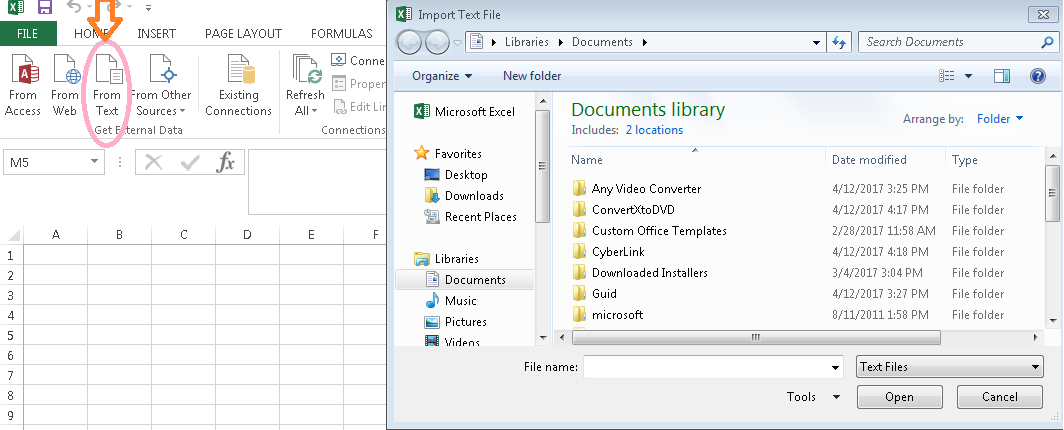Click Change your view icon
This screenshot has height=430, width=1064.
947,76
